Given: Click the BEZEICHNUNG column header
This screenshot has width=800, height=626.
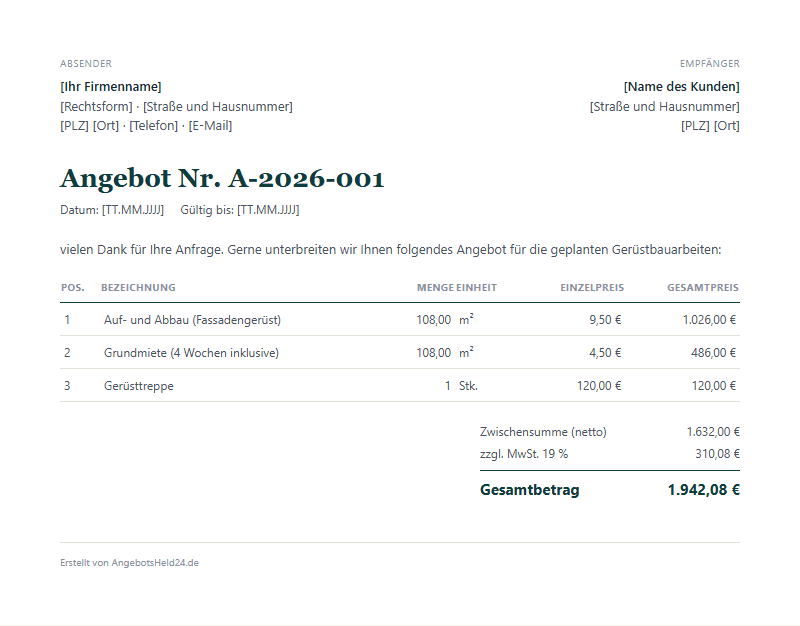Looking at the screenshot, I should pos(138,288).
